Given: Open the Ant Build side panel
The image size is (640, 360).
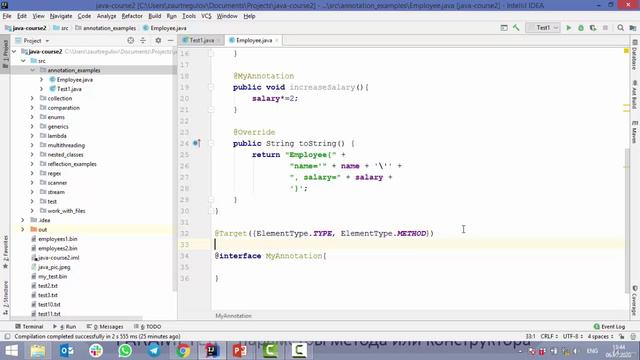Looking at the screenshot, I should [x=635, y=95].
